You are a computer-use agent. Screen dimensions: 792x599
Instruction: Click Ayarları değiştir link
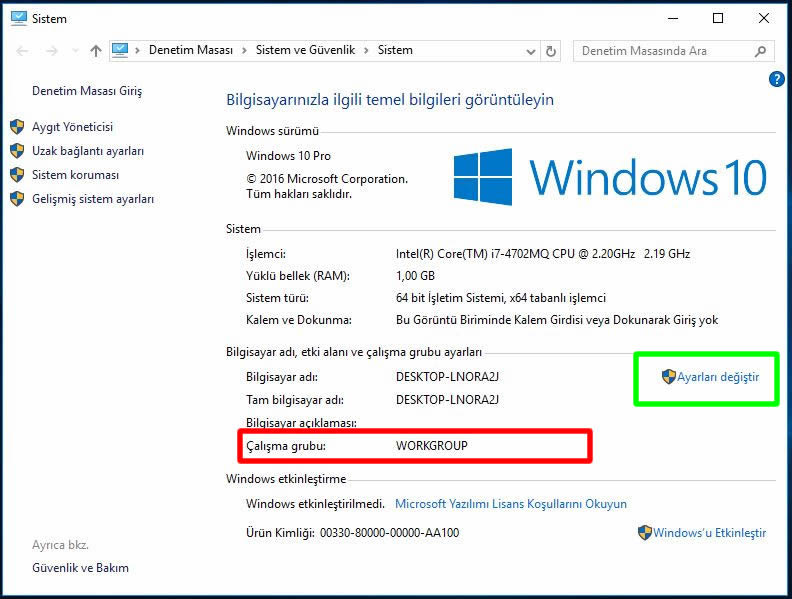pyautogui.click(x=717, y=377)
